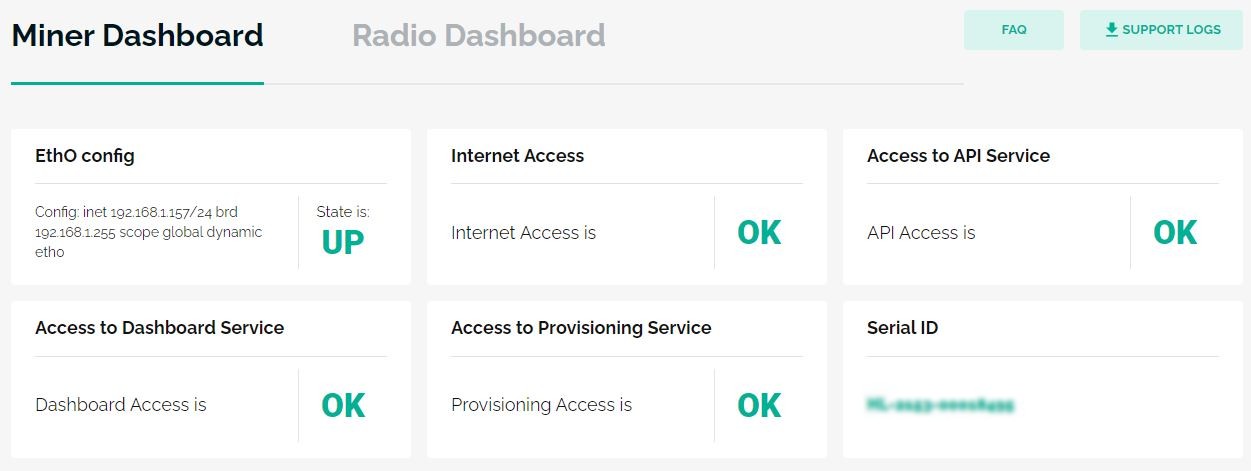This screenshot has height=471, width=1251.
Task: Click the Dashboard Access OK status
Action: pyautogui.click(x=343, y=405)
